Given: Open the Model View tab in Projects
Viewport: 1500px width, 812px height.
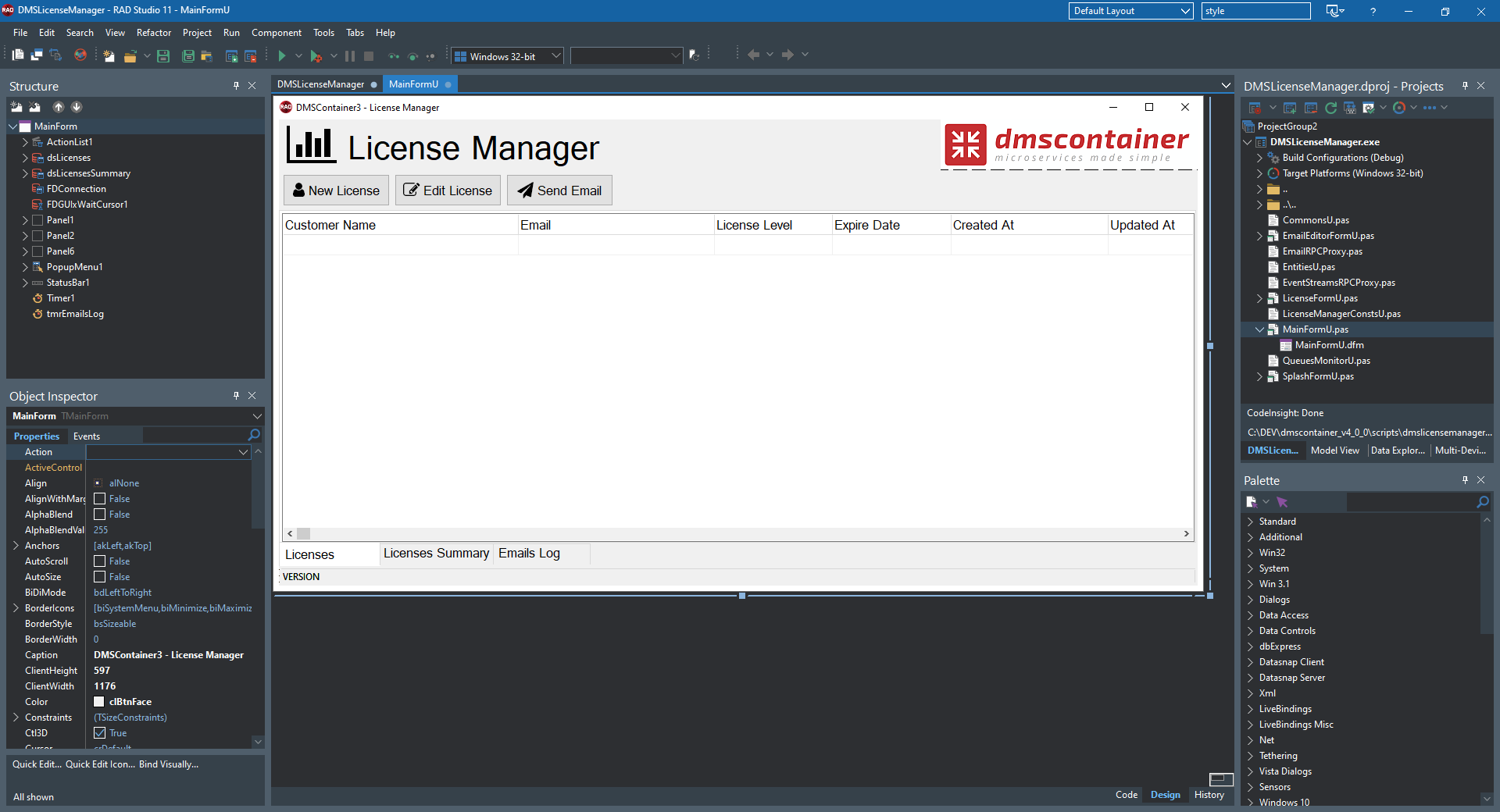Looking at the screenshot, I should pyautogui.click(x=1334, y=451).
